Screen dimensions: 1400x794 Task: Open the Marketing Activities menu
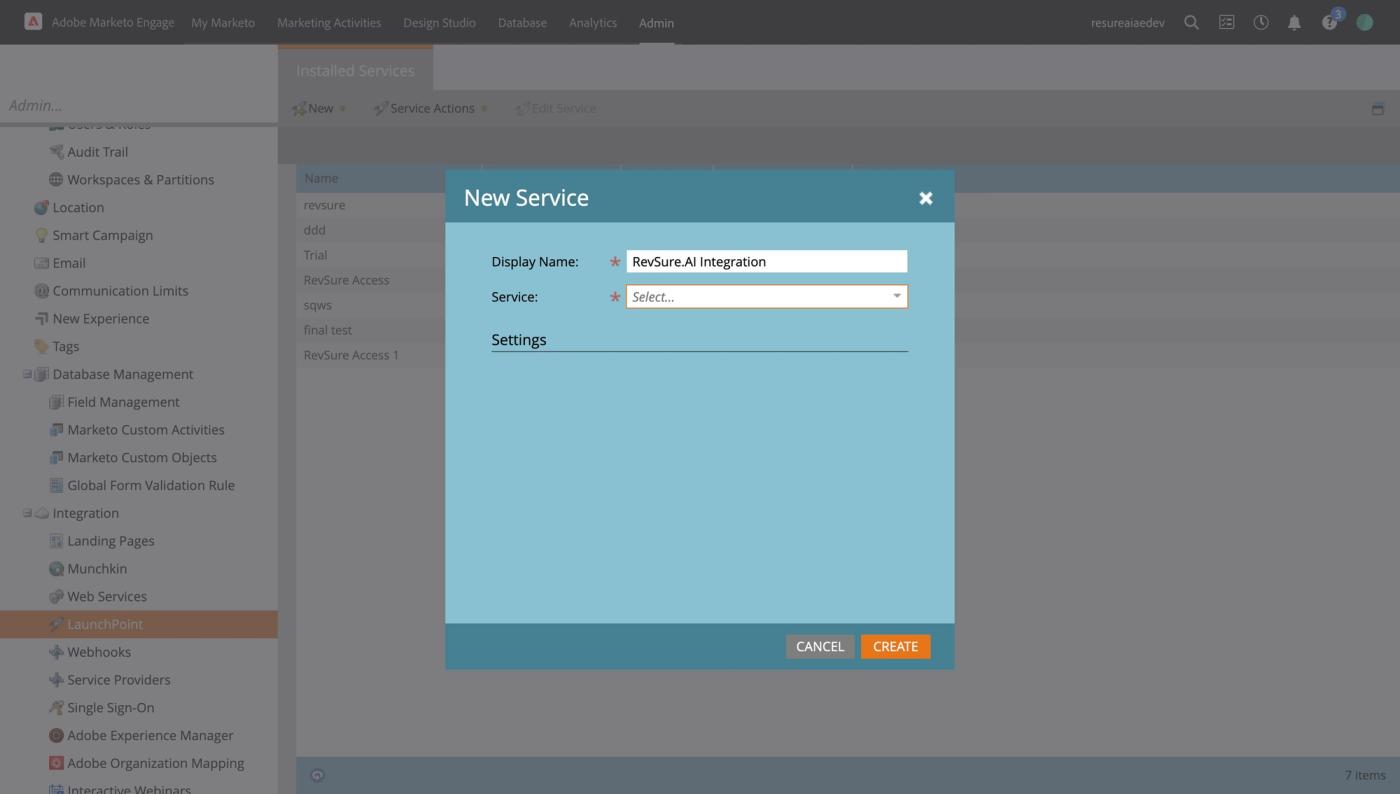tap(329, 22)
